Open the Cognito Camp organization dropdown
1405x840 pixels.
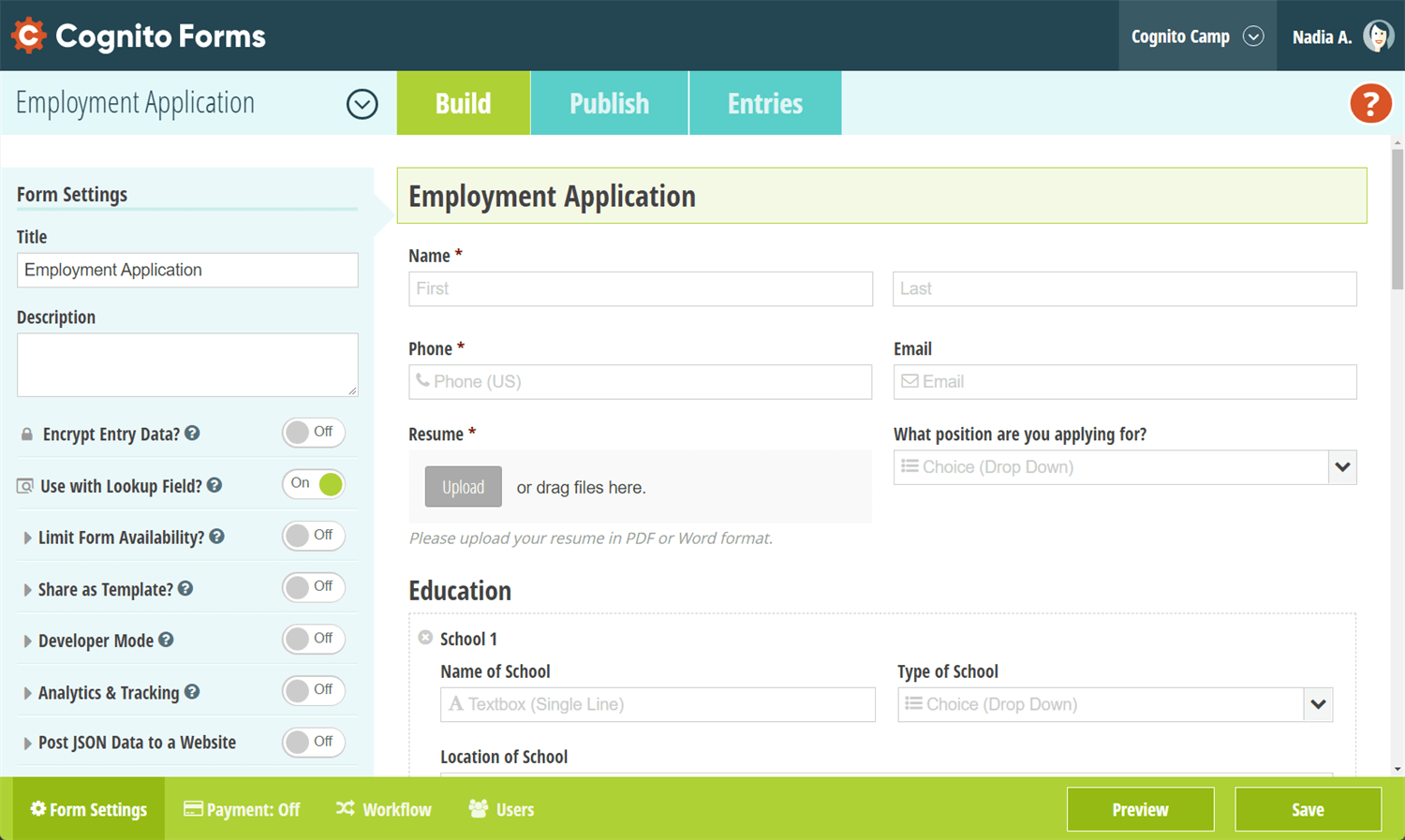point(1196,37)
